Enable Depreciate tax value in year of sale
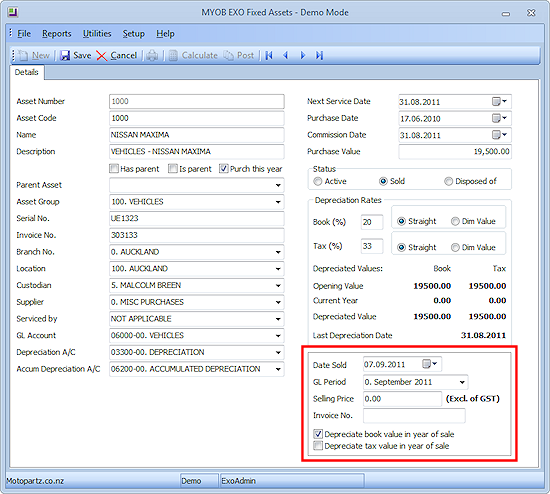The height and width of the screenshot is (494, 550). [x=318, y=446]
